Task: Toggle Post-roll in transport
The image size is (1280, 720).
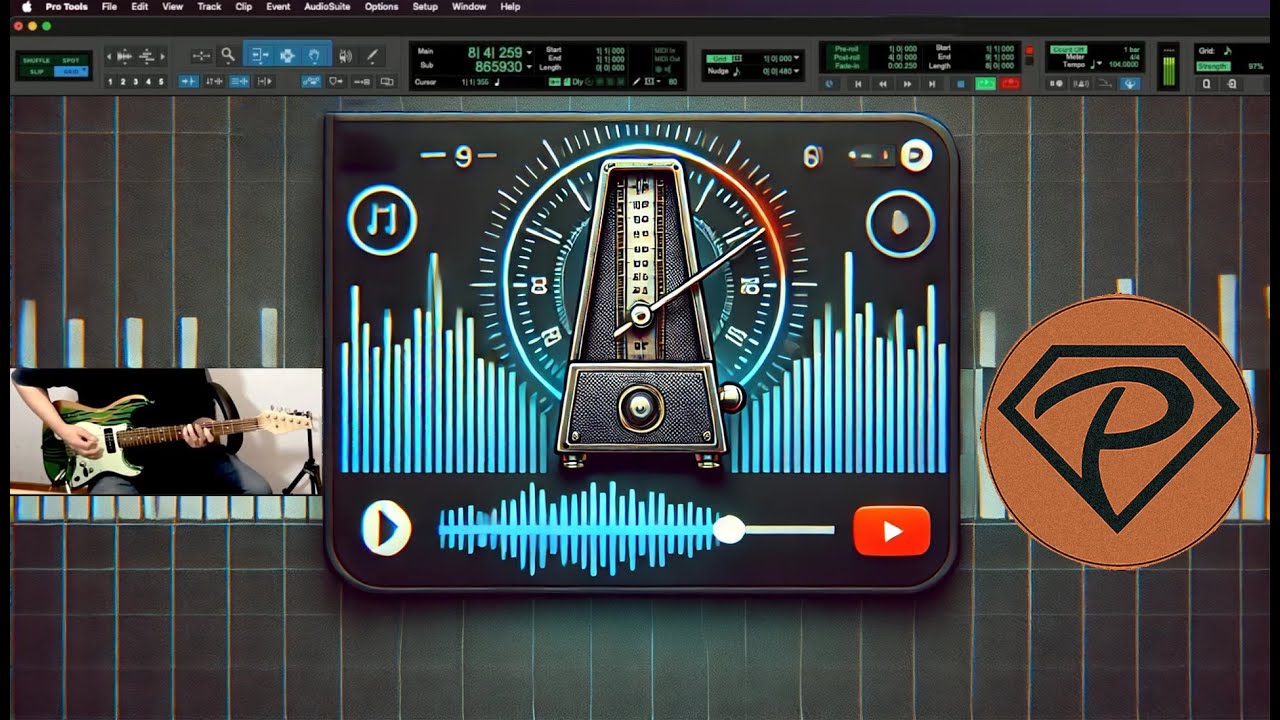Action: click(846, 57)
